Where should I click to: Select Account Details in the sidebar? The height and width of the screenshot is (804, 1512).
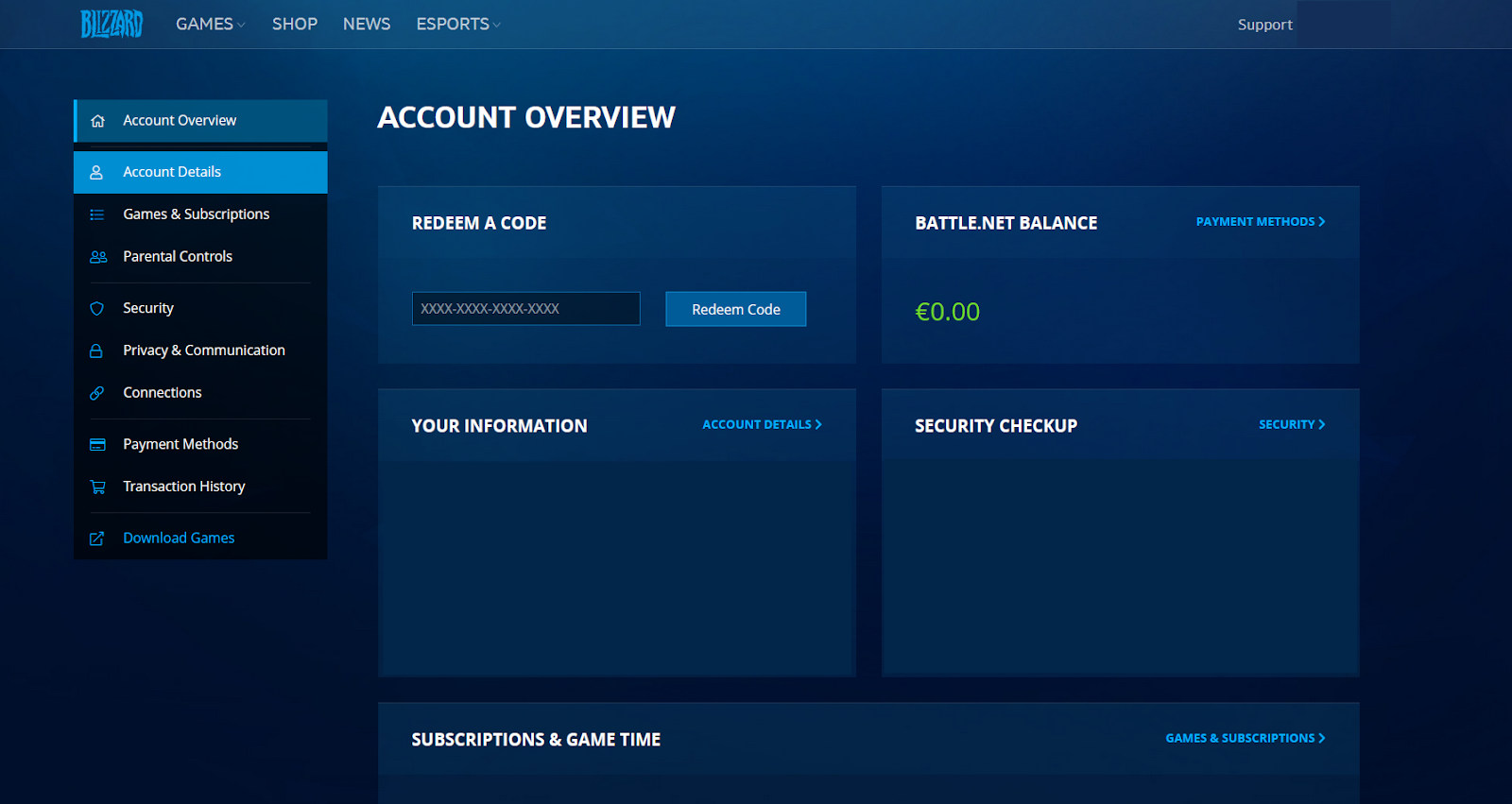[200, 172]
